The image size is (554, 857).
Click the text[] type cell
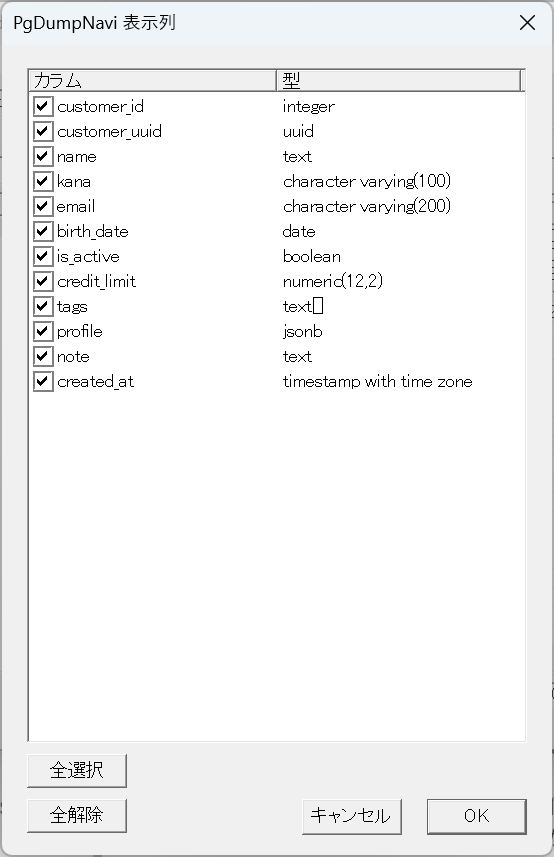[x=303, y=307]
